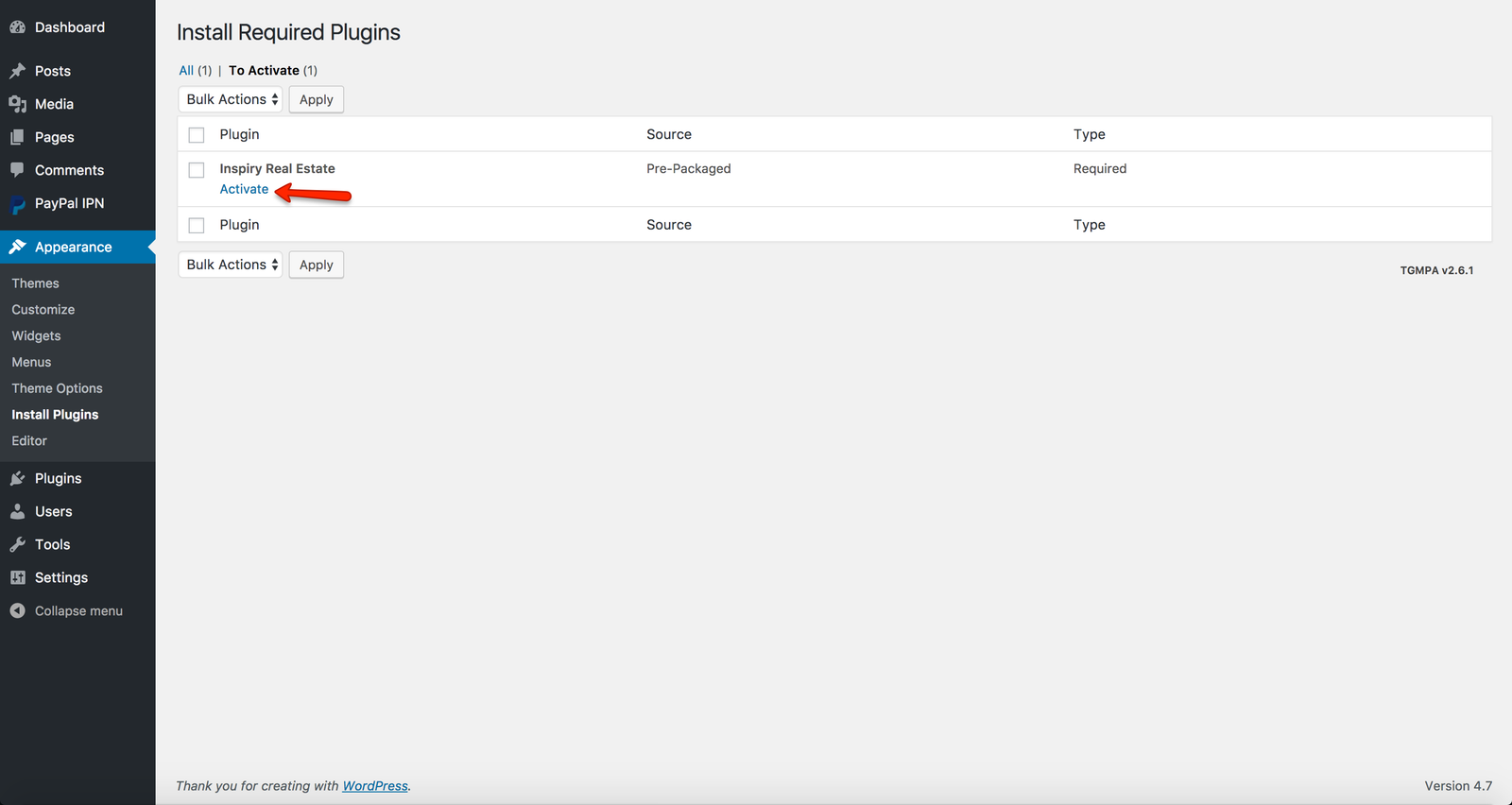Click the Plugin column header at top
Viewport: 1512px width, 805px height.
(x=239, y=134)
